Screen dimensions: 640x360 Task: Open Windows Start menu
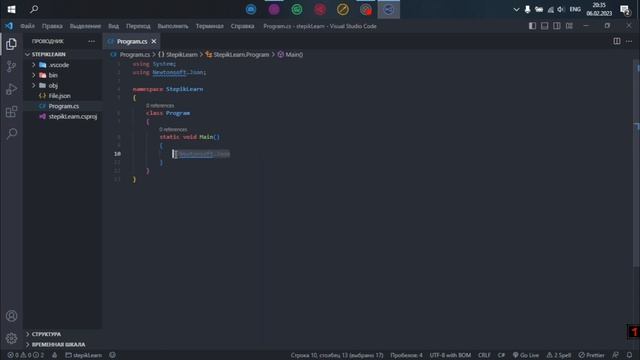11,9
